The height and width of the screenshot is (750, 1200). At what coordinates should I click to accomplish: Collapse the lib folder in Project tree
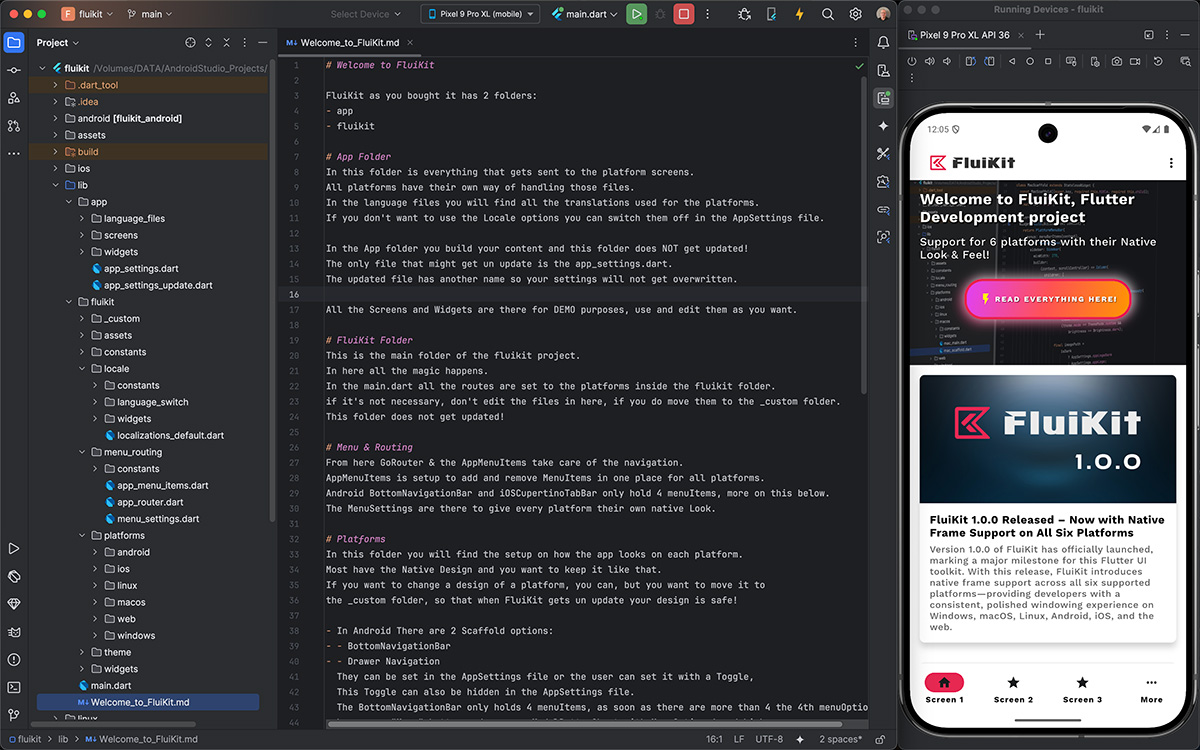[57, 184]
